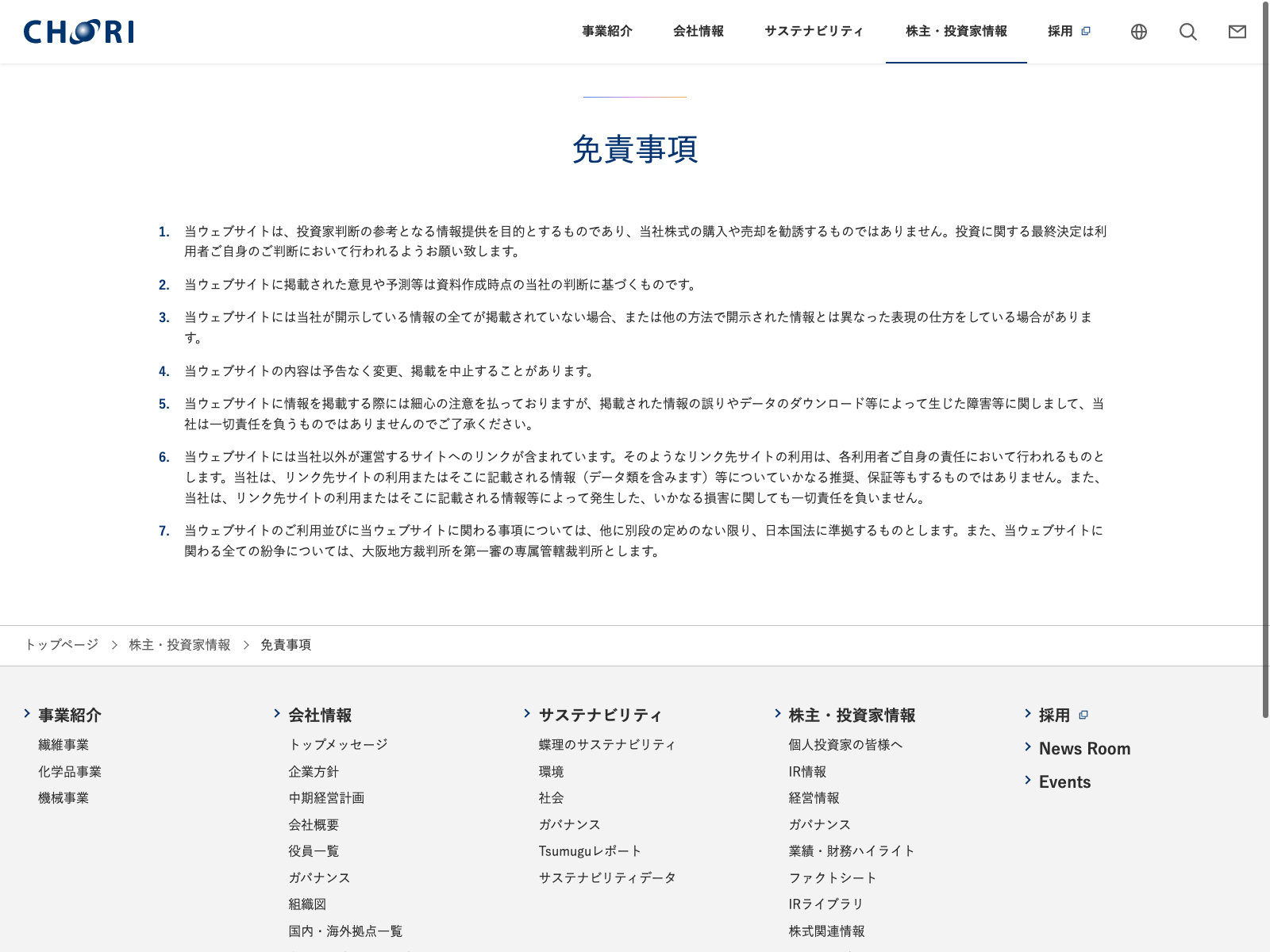The height and width of the screenshot is (952, 1270).
Task: Open サステナビリティ navigation menu
Action: (814, 32)
